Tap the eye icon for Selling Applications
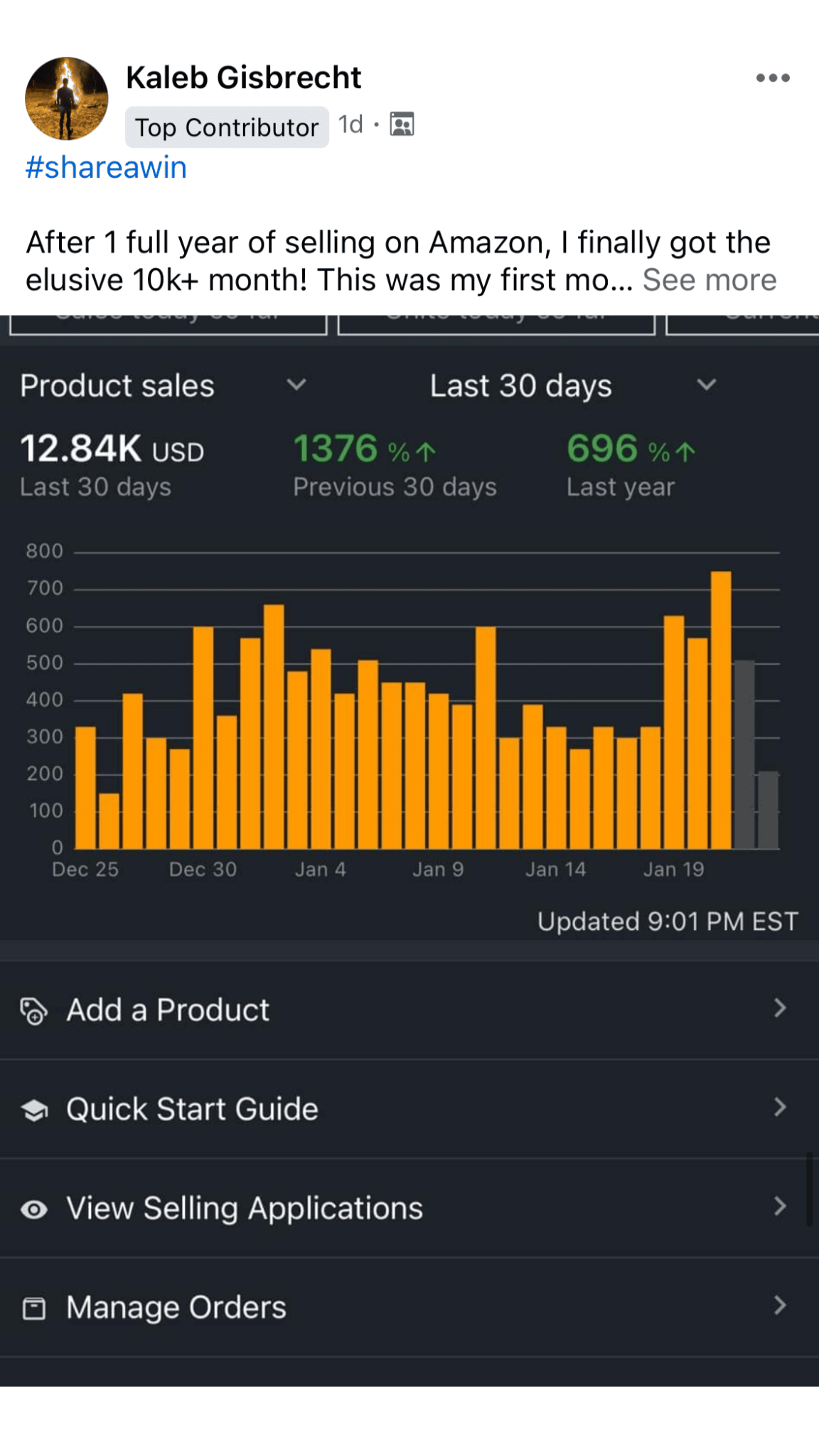The height and width of the screenshot is (1456, 819). [34, 1209]
